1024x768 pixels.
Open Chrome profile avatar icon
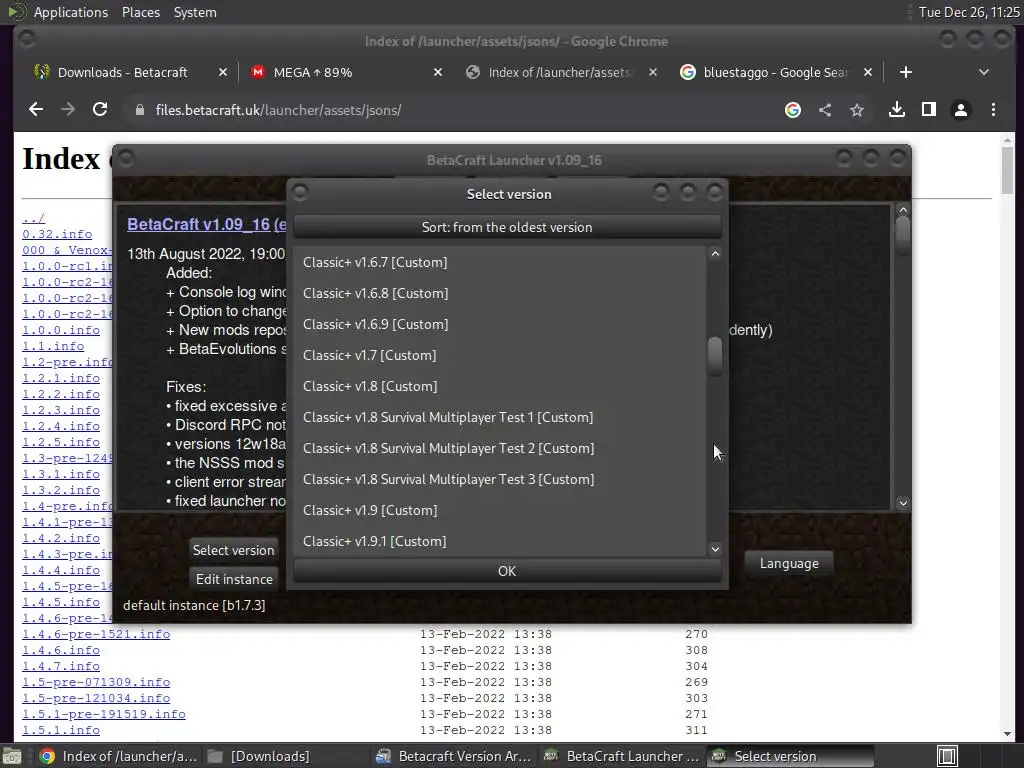point(961,110)
